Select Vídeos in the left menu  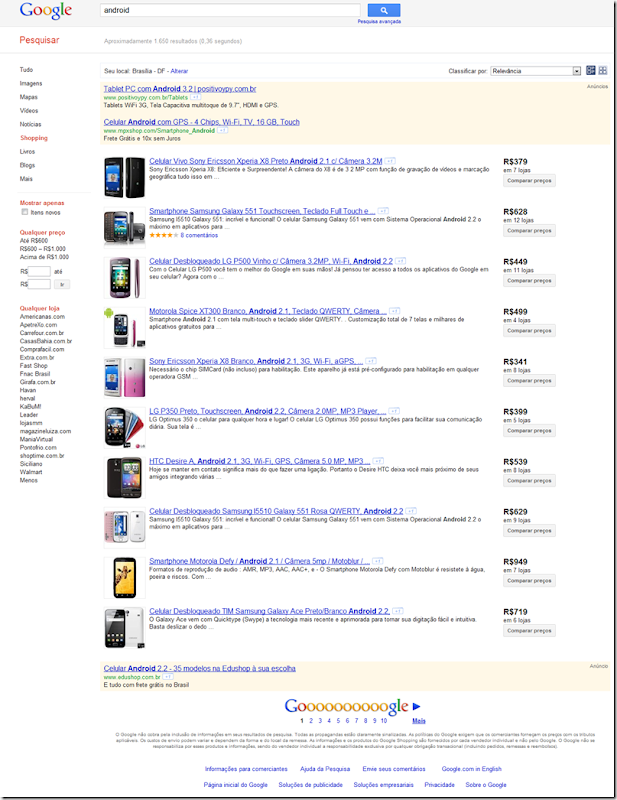[x=29, y=111]
